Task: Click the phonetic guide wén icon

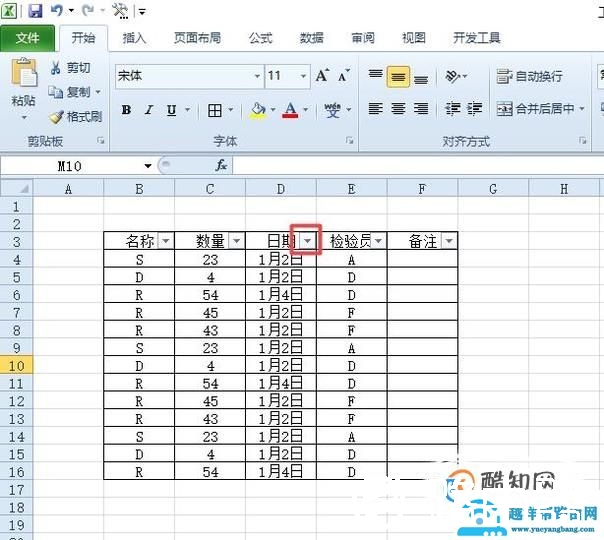Action: [x=332, y=110]
